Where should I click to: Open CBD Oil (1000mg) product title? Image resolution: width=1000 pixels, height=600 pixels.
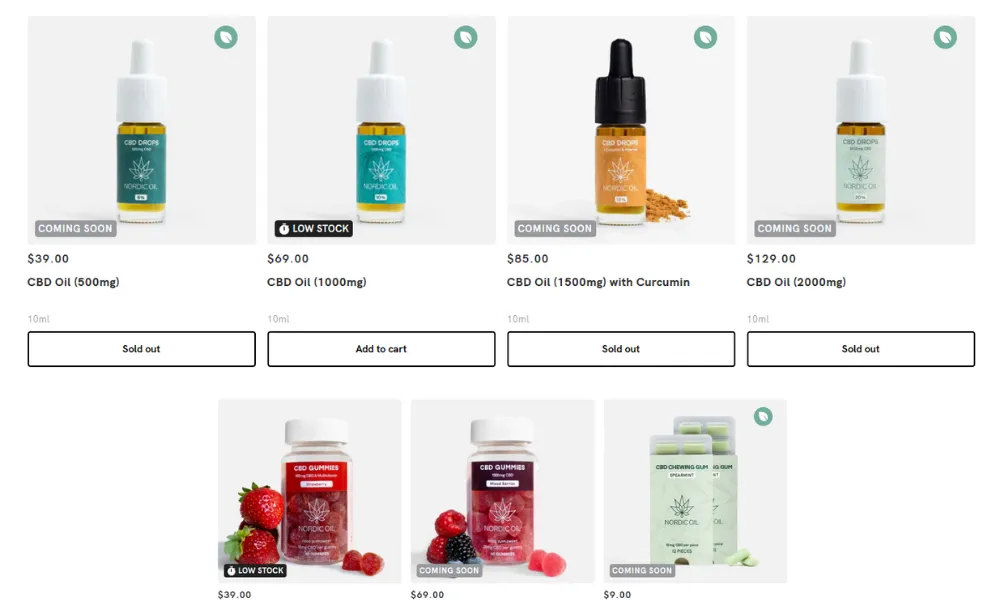tap(317, 282)
